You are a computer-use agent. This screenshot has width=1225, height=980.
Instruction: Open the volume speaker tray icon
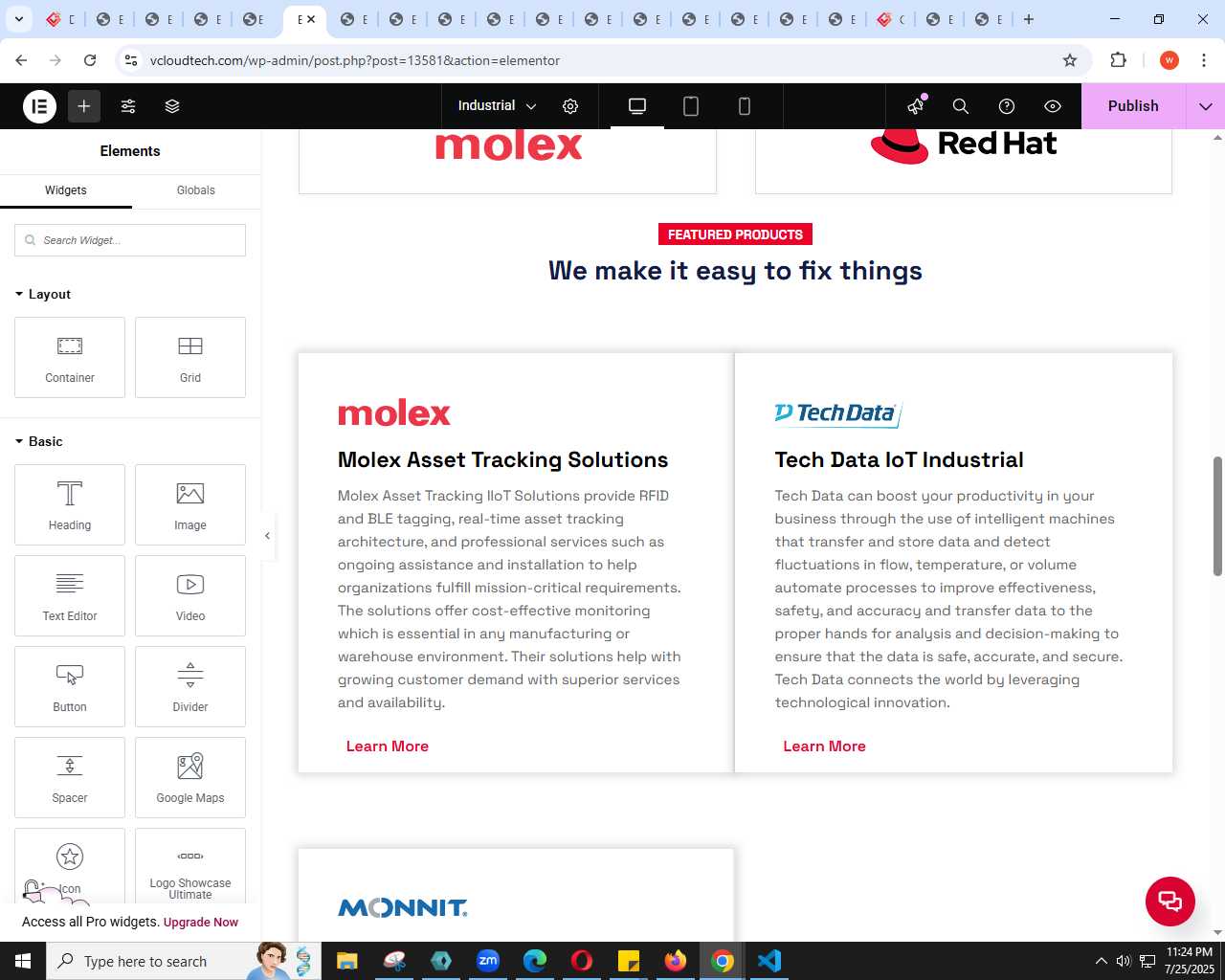(x=1124, y=961)
